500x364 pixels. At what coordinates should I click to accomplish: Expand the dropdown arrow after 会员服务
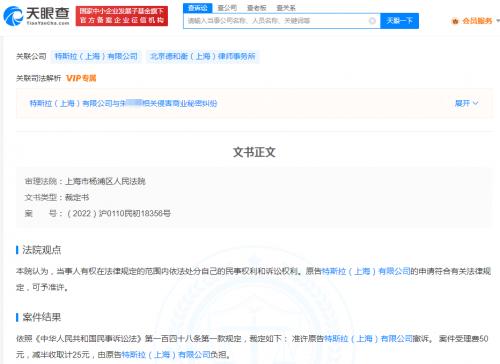[497, 21]
